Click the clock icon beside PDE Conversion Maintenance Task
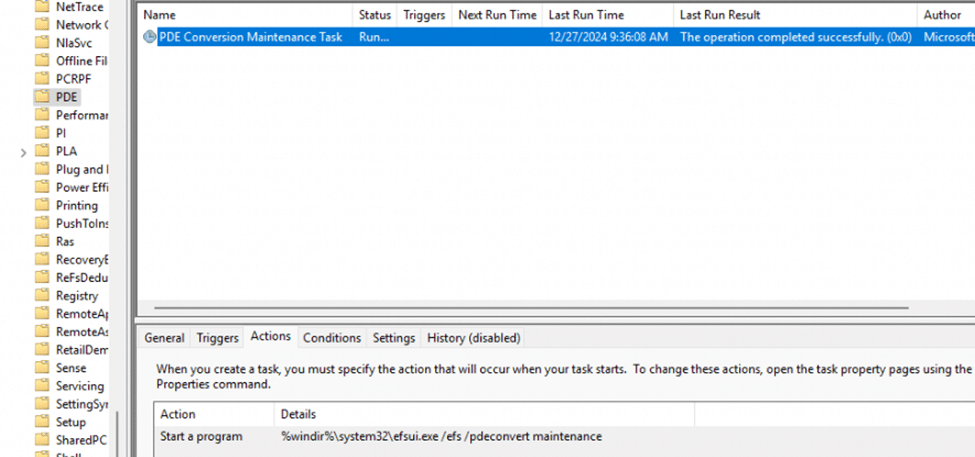 (150, 37)
